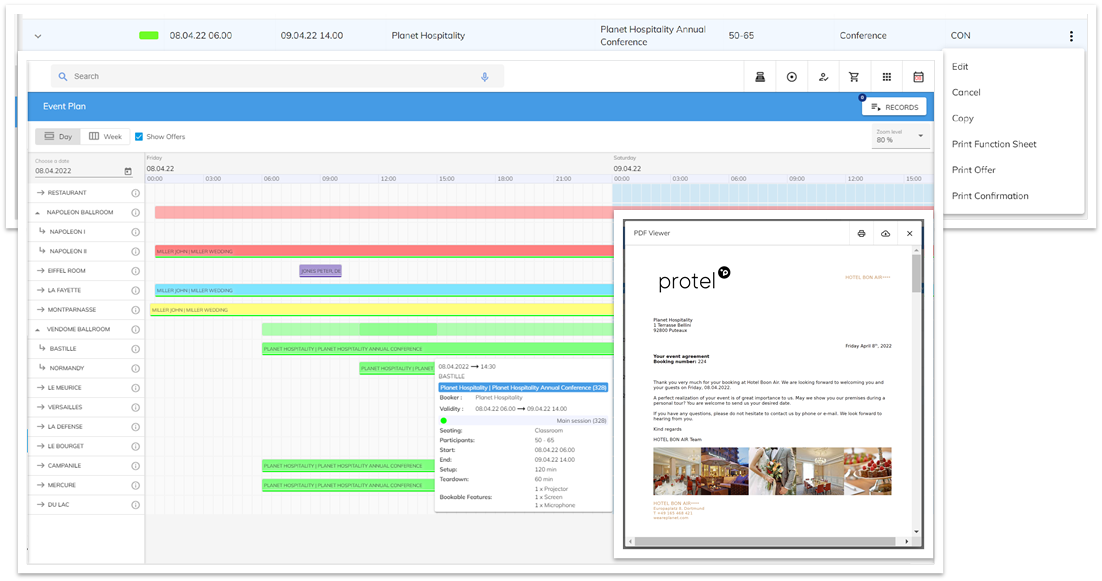The image size is (1102, 581).
Task: Click info icon for LE BOURGET
Action: 136,446
